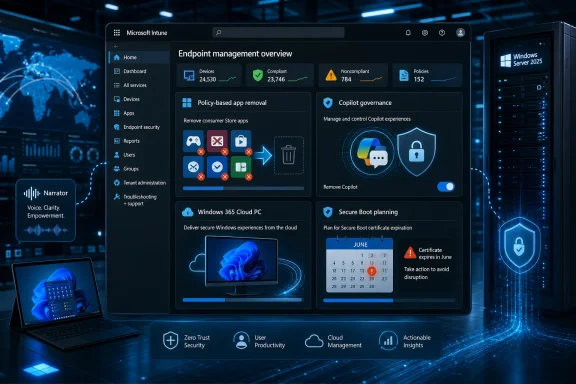The width and height of the screenshot is (576, 384).
Task: Click the trash bin drop target
Action: (x=289, y=155)
